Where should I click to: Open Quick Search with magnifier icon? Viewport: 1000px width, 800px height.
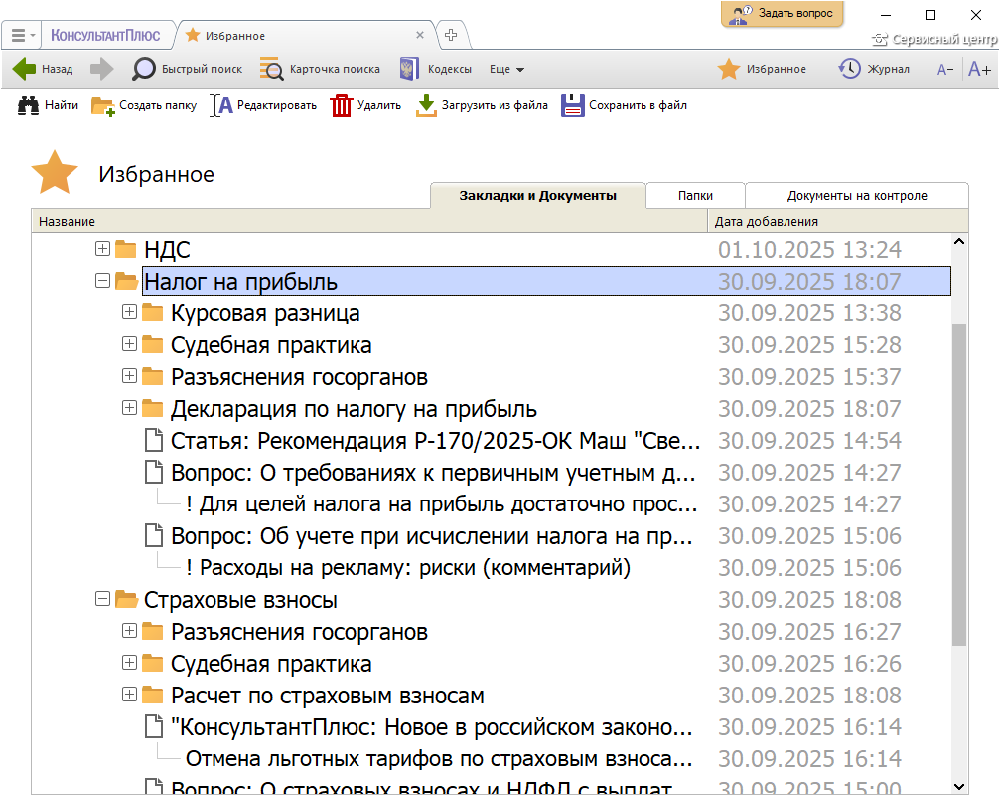coord(145,69)
